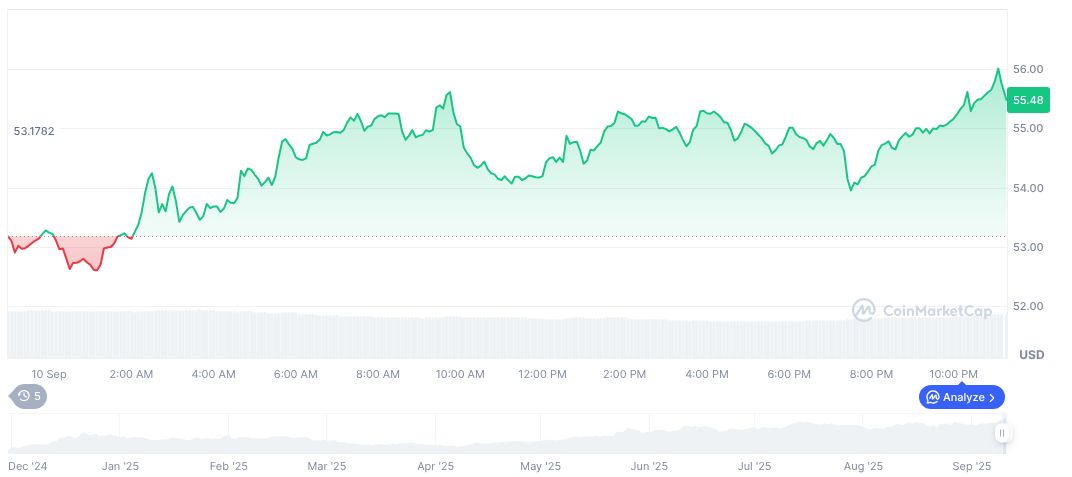Grab the range slider handle on the overview chart
Viewport: 1072px width, 477px height.
coord(1003,433)
